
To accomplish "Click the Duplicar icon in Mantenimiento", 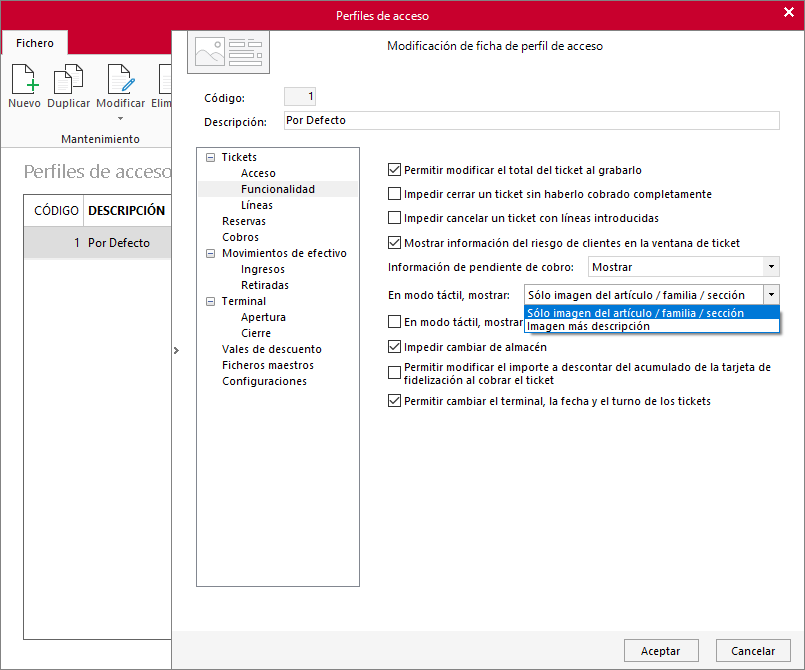I will 68,79.
